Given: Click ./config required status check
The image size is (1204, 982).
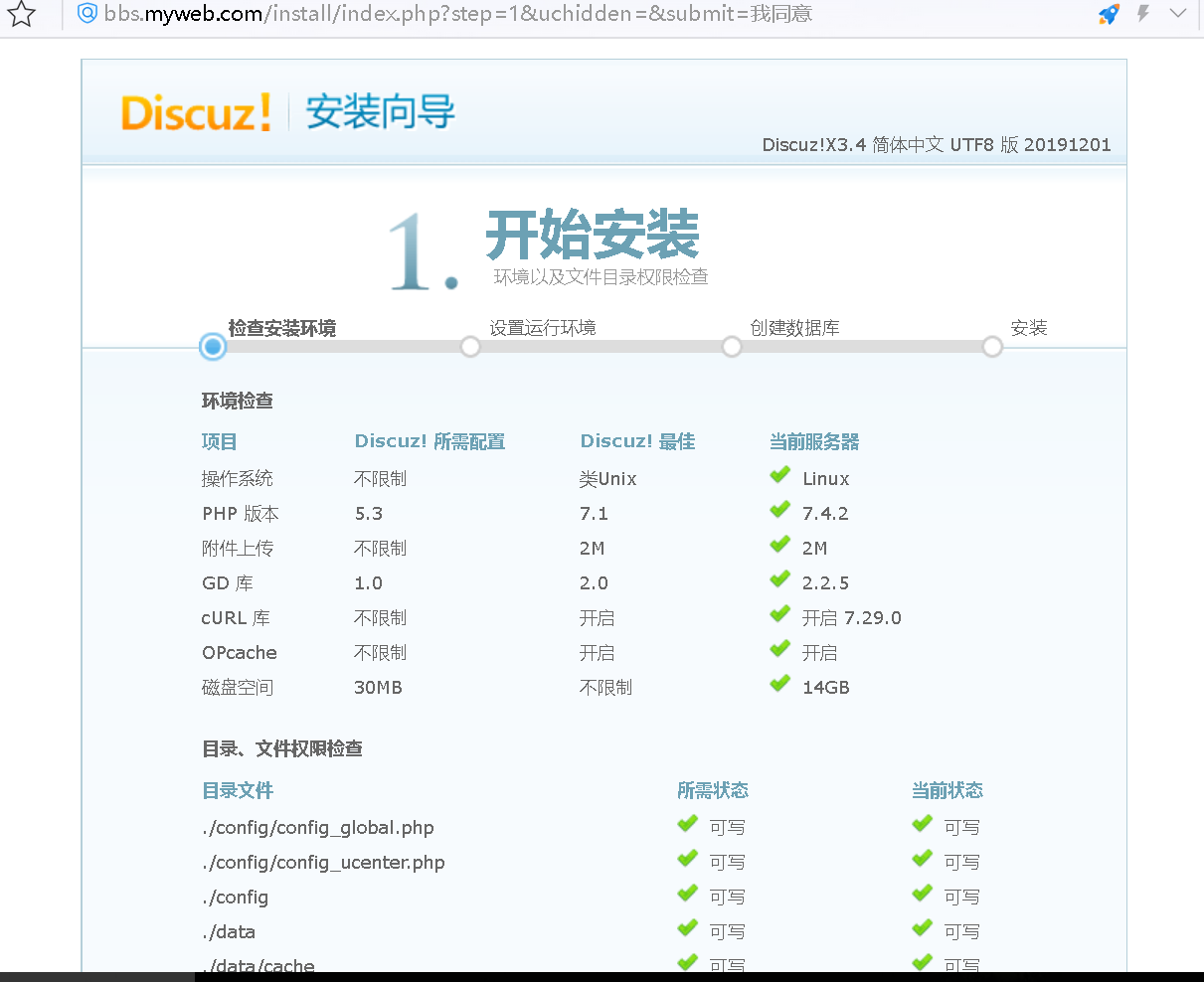Looking at the screenshot, I should tap(688, 894).
